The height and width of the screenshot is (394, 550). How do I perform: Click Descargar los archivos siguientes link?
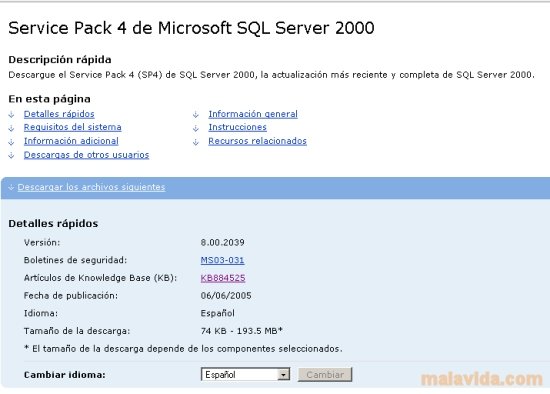tap(91, 187)
